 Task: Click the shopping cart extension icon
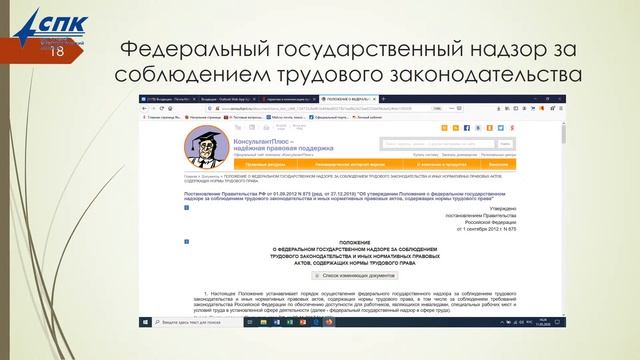pos(533,109)
